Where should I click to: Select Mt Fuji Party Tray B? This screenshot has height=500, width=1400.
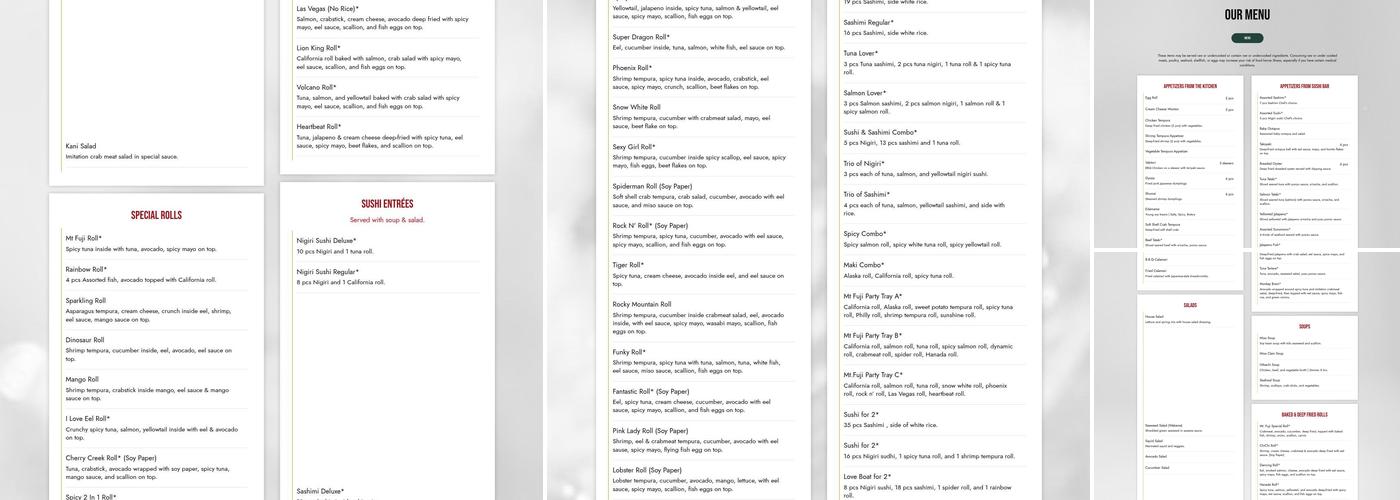tap(872, 336)
